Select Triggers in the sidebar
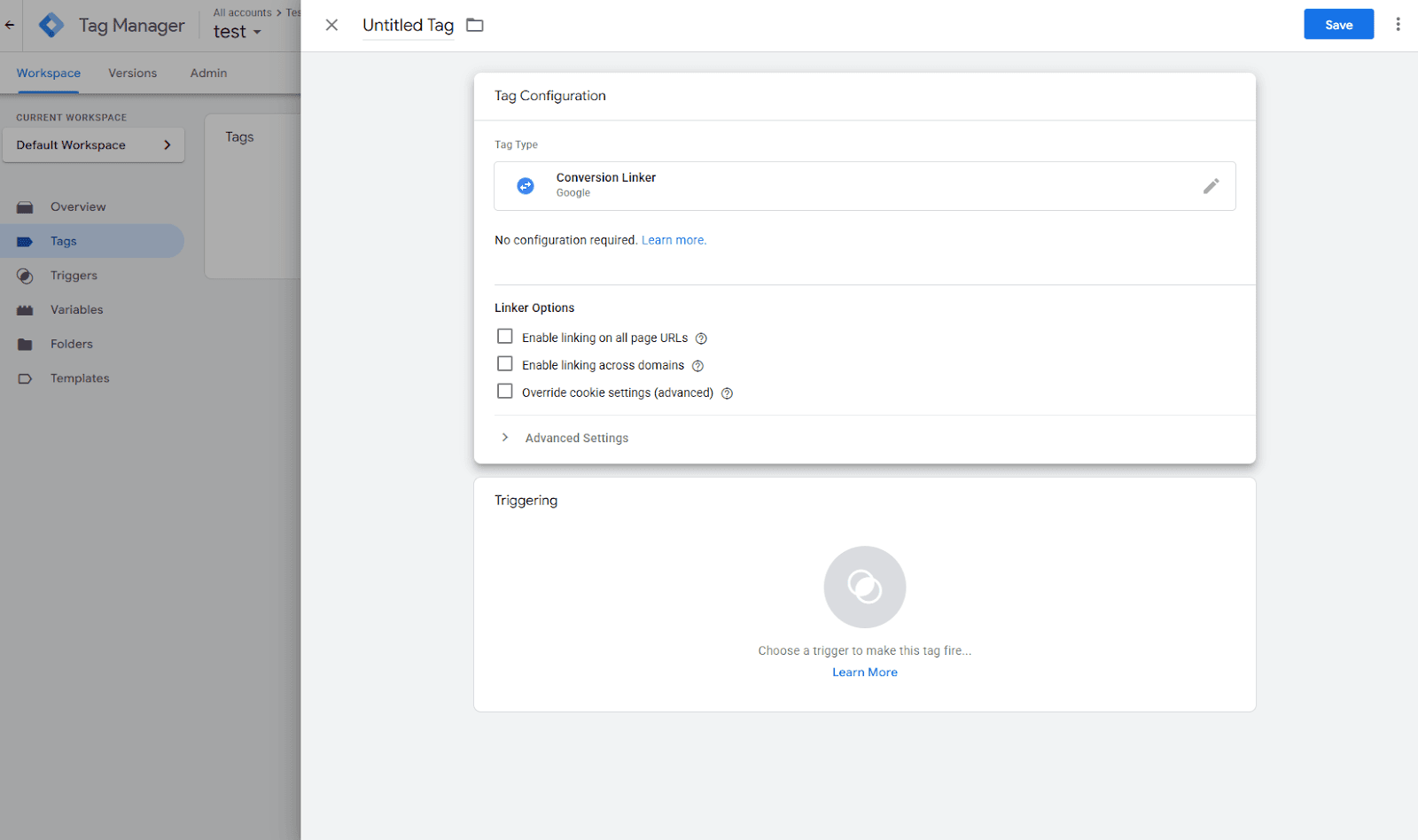1418x840 pixels. pyautogui.click(x=73, y=276)
